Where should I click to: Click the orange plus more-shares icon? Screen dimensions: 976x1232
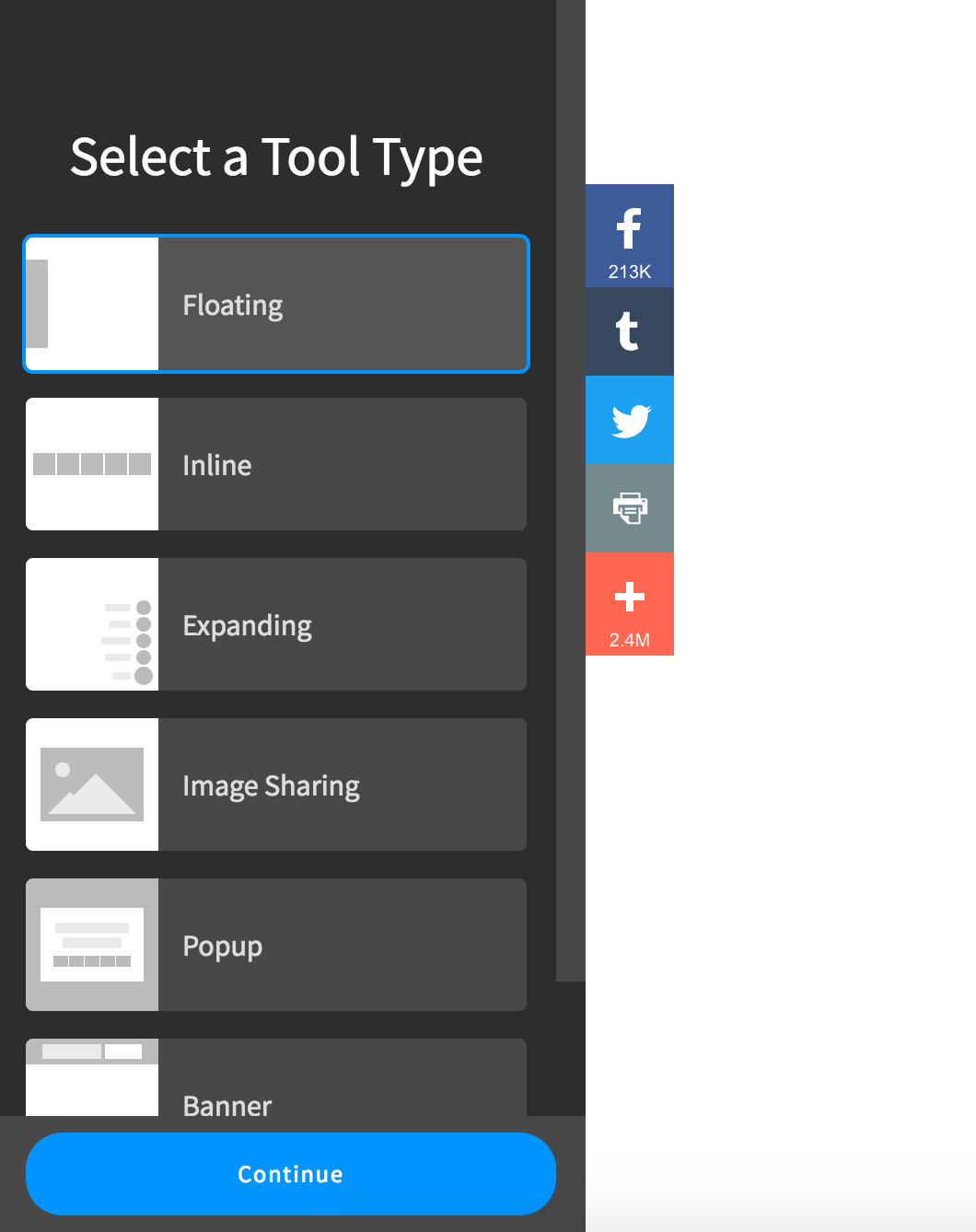[630, 597]
